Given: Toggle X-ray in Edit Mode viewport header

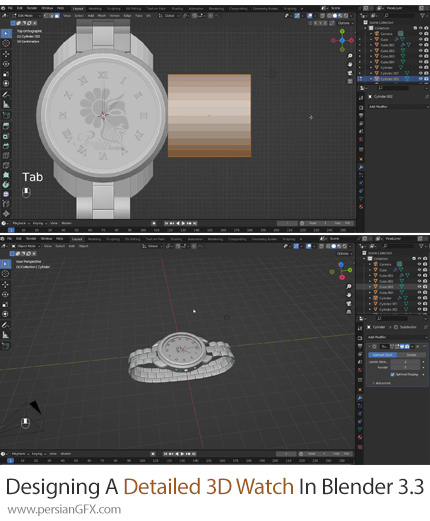Looking at the screenshot, I should tap(322, 15).
